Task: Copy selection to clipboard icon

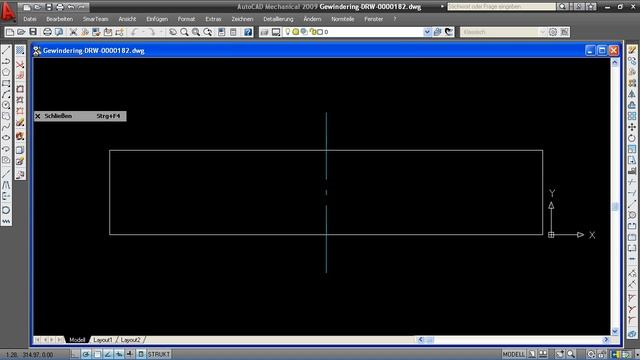Action: [x=85, y=32]
